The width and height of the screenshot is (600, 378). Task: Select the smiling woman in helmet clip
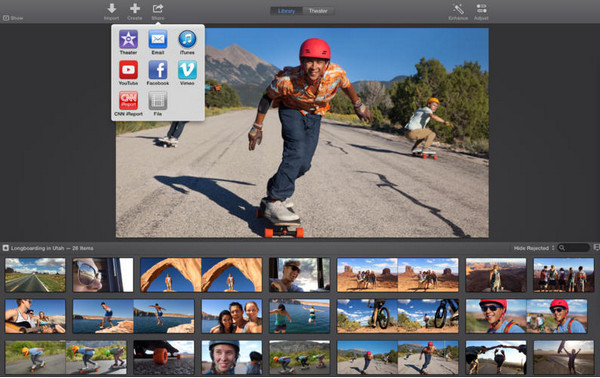tap(232, 357)
